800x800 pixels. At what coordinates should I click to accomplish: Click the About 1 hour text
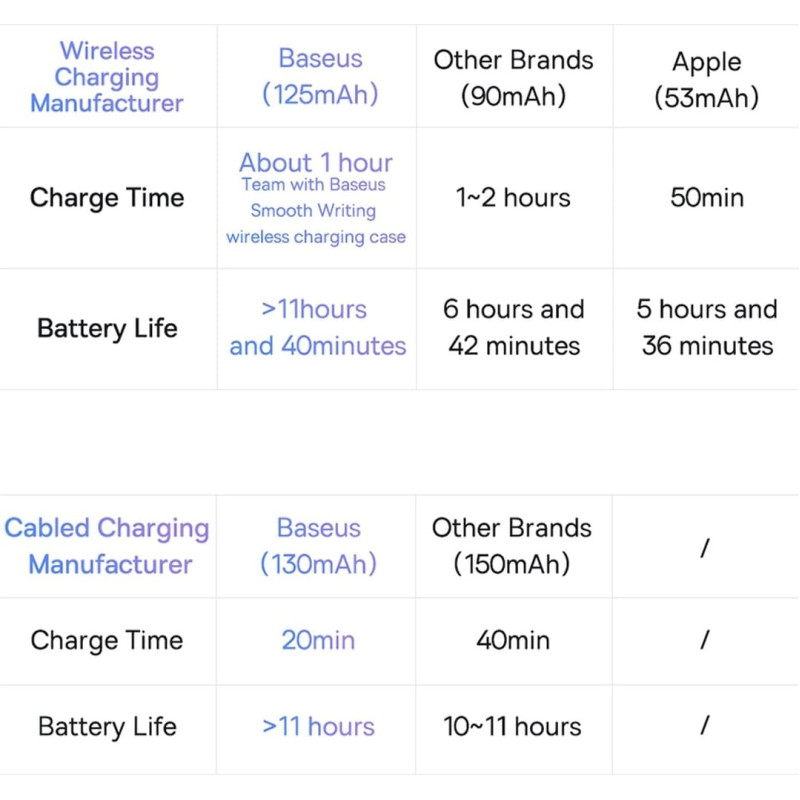click(316, 163)
